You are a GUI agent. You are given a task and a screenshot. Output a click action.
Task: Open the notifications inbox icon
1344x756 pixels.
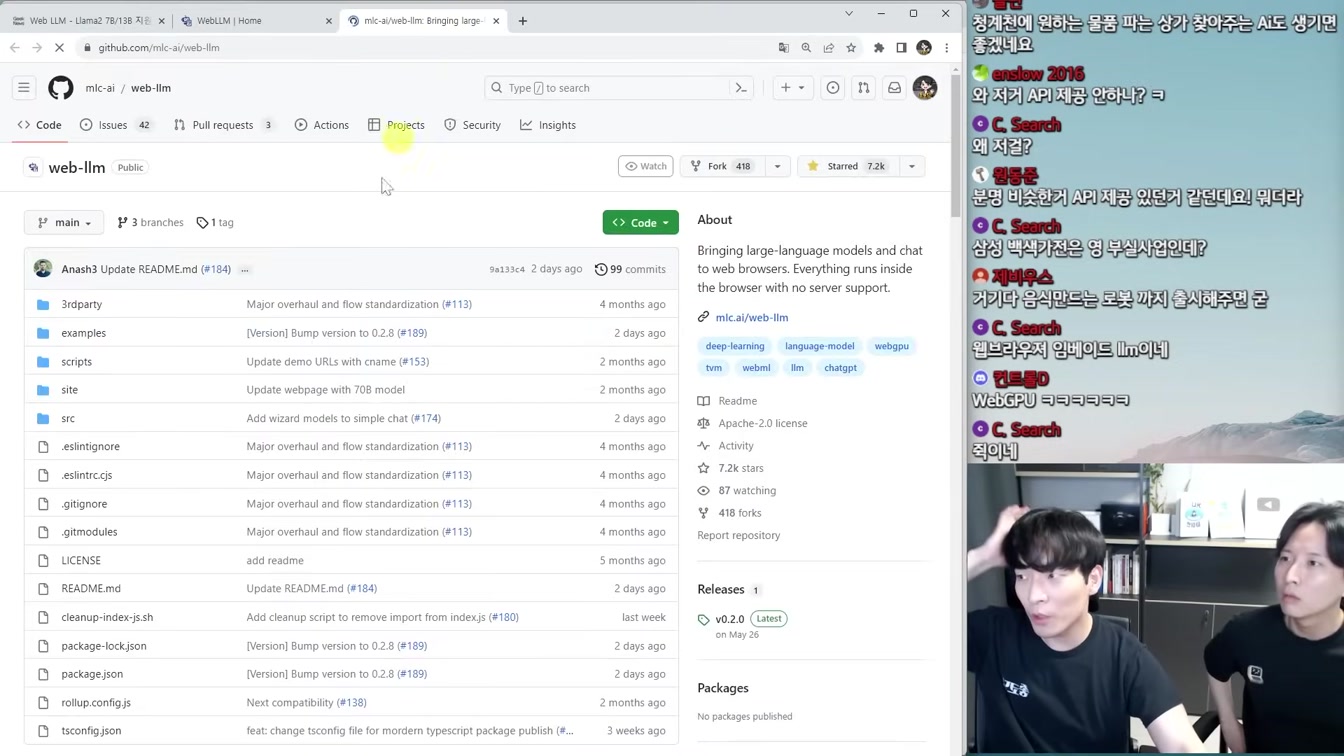coord(895,88)
